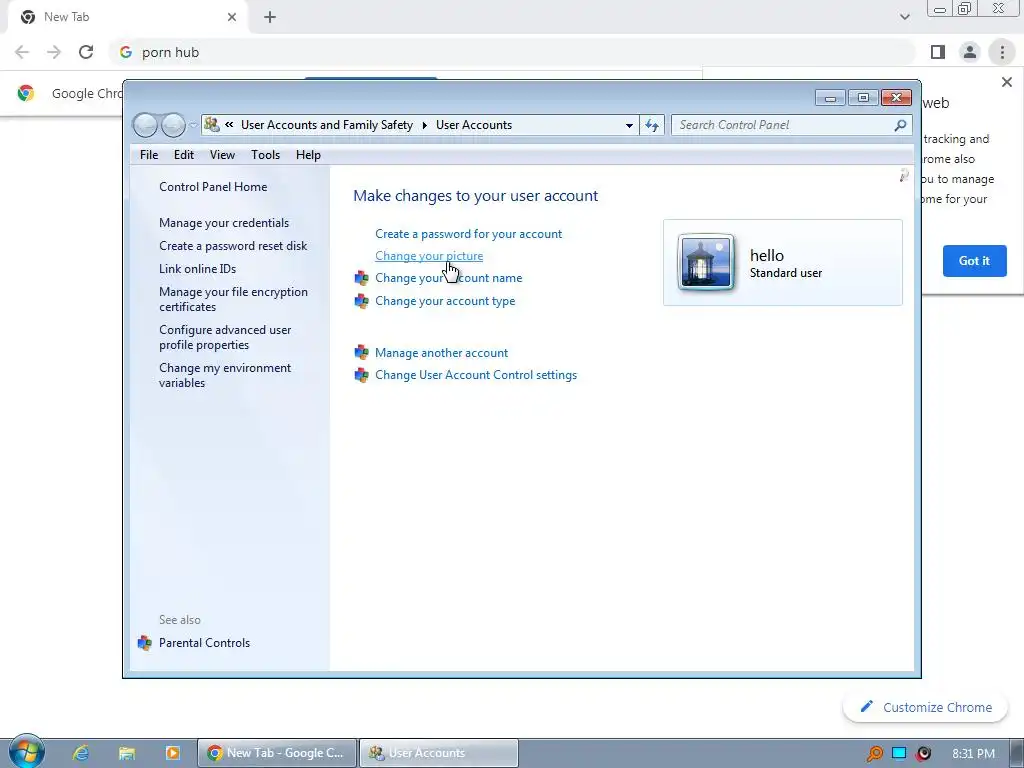
Task: Open Parental Controls link
Action: tap(204, 643)
